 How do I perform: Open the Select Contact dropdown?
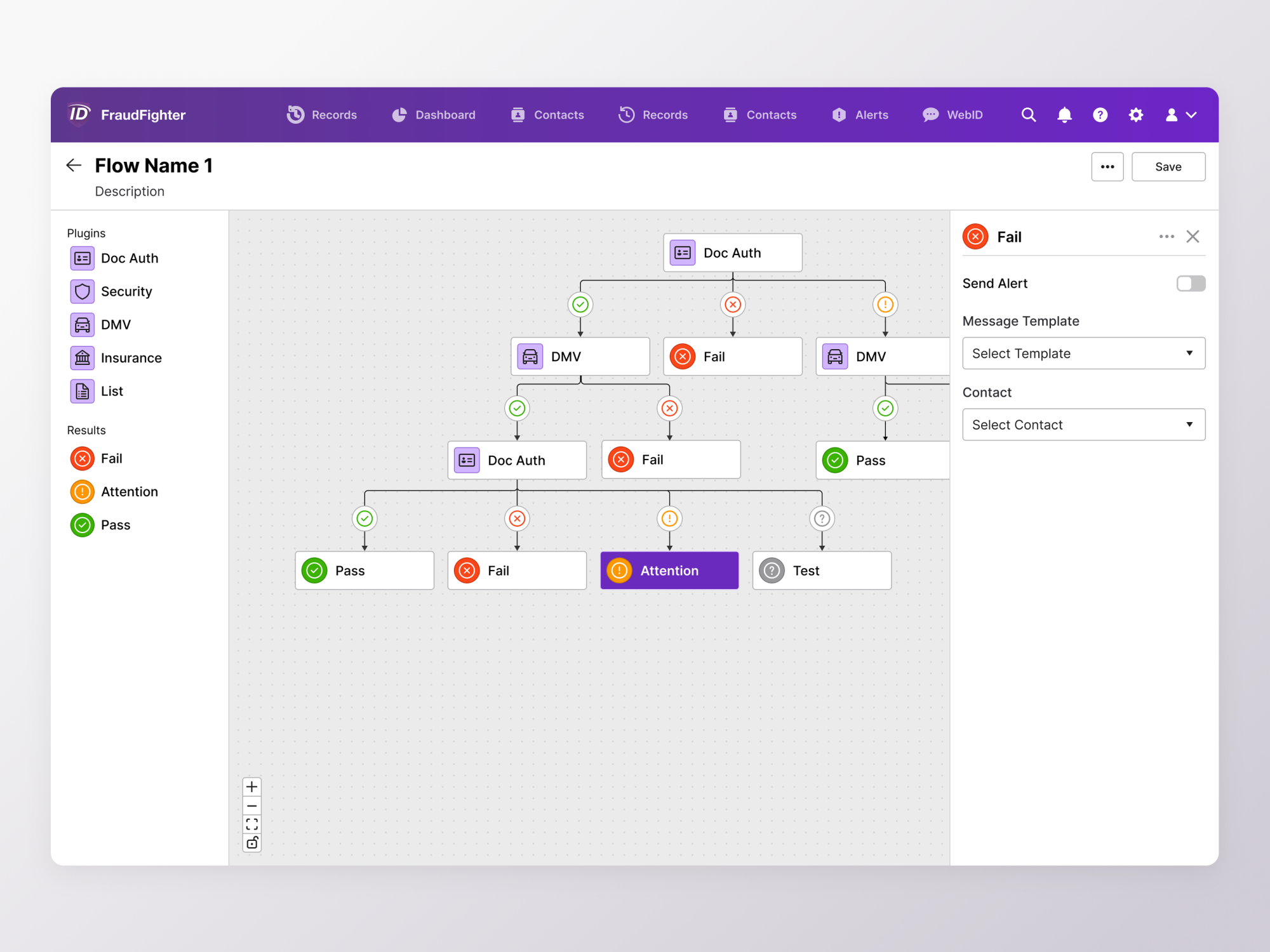coord(1083,425)
